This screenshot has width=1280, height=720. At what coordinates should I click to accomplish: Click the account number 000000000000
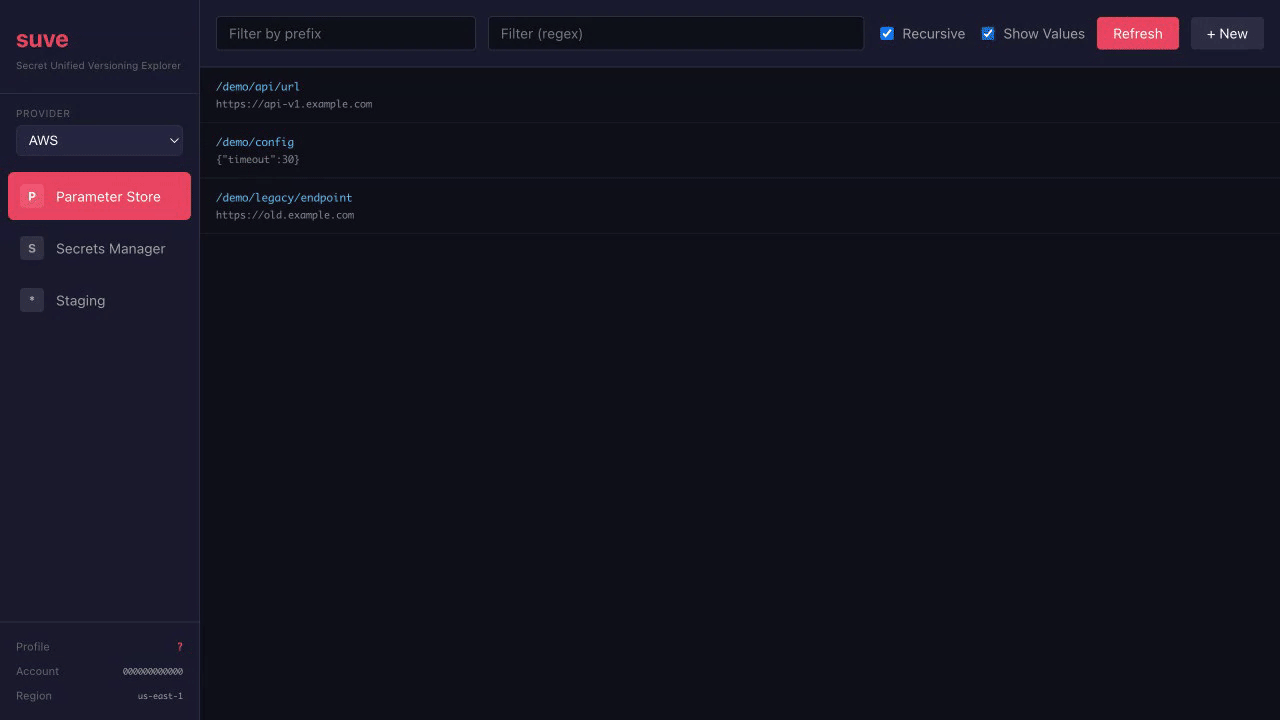pyautogui.click(x=153, y=672)
